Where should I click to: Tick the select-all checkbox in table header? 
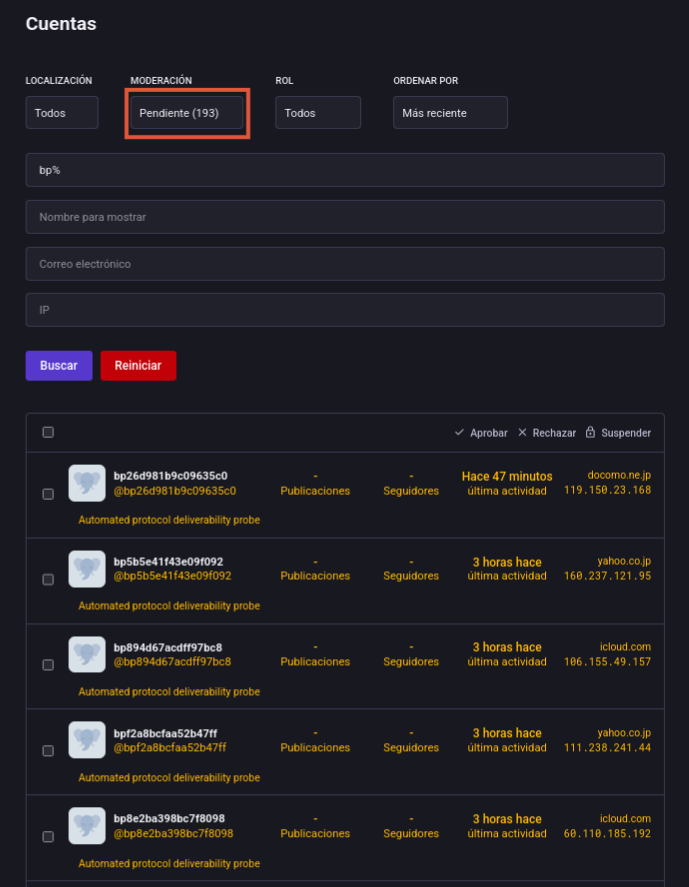[x=48, y=432]
